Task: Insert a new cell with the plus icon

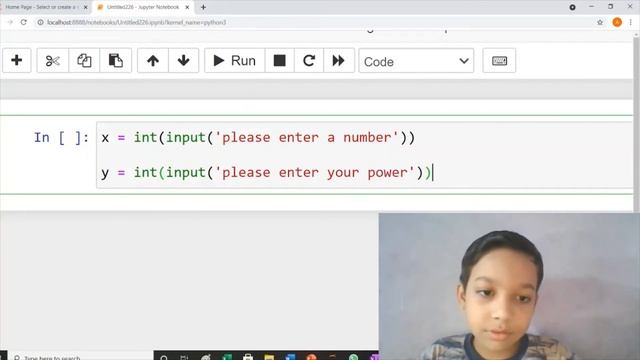Action: pyautogui.click(x=16, y=60)
